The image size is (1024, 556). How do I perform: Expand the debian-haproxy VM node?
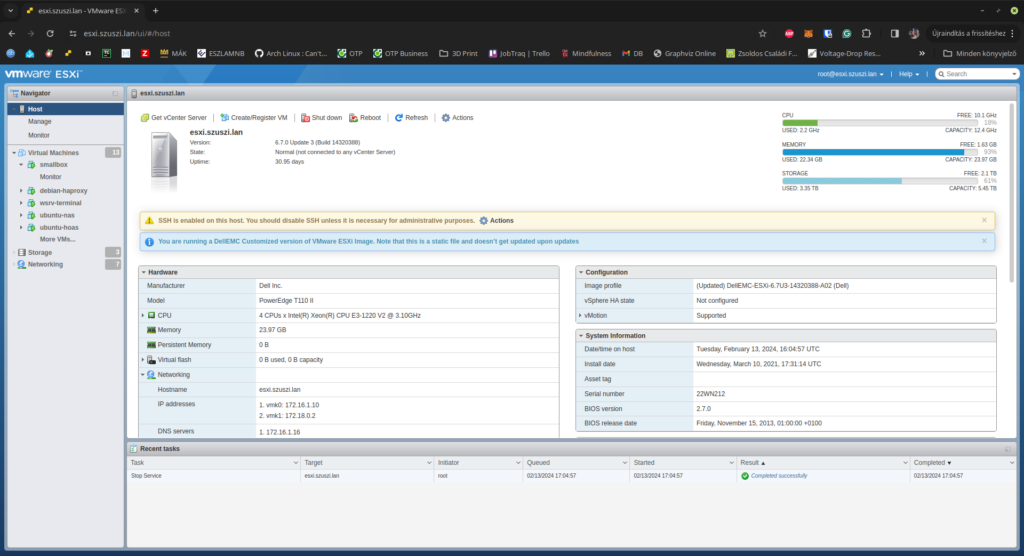point(21,191)
